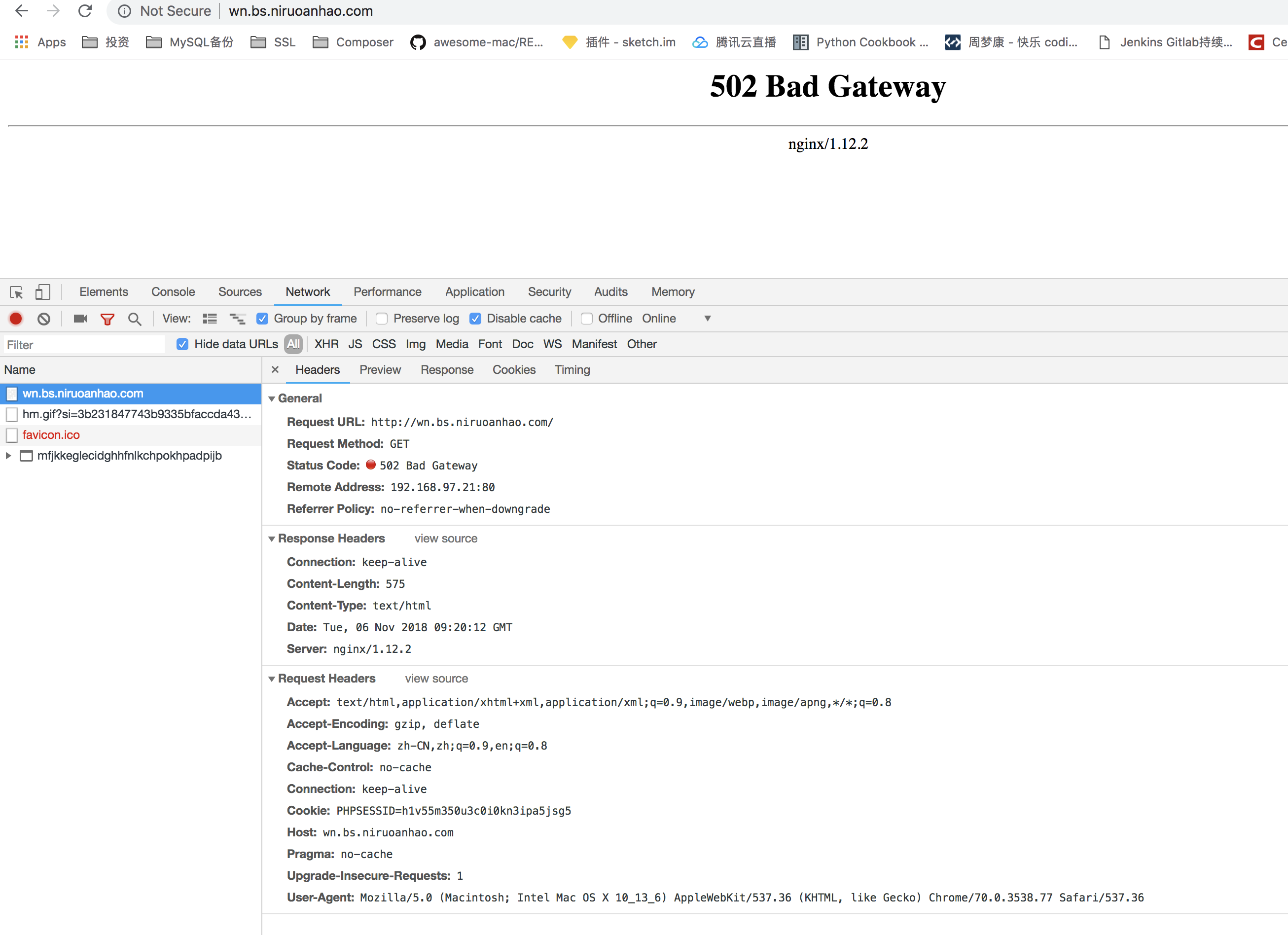
Task: Collapse the Response Headers section
Action: click(272, 538)
